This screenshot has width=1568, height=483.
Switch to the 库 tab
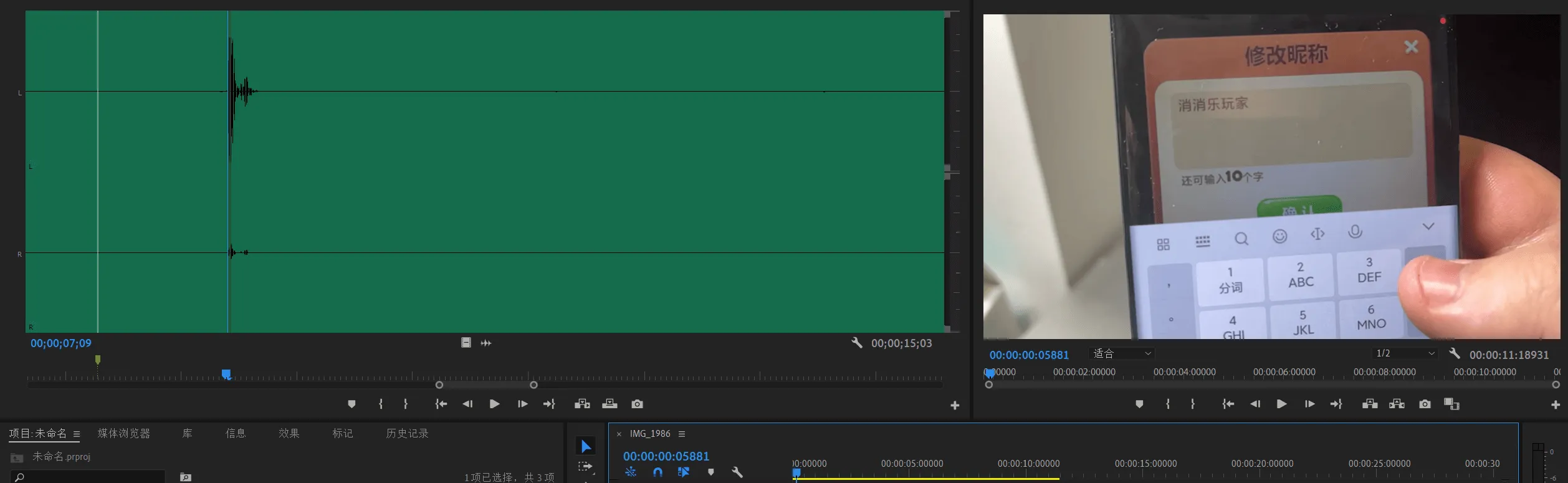pyautogui.click(x=187, y=433)
